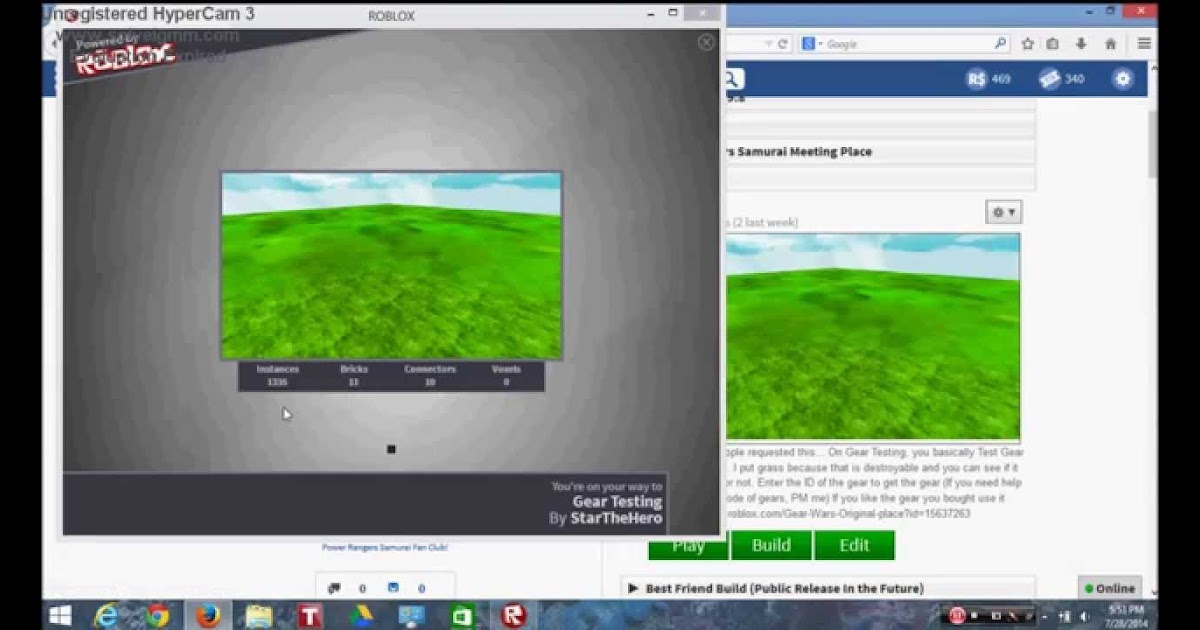Open the monitor app on the taskbar

411,615
